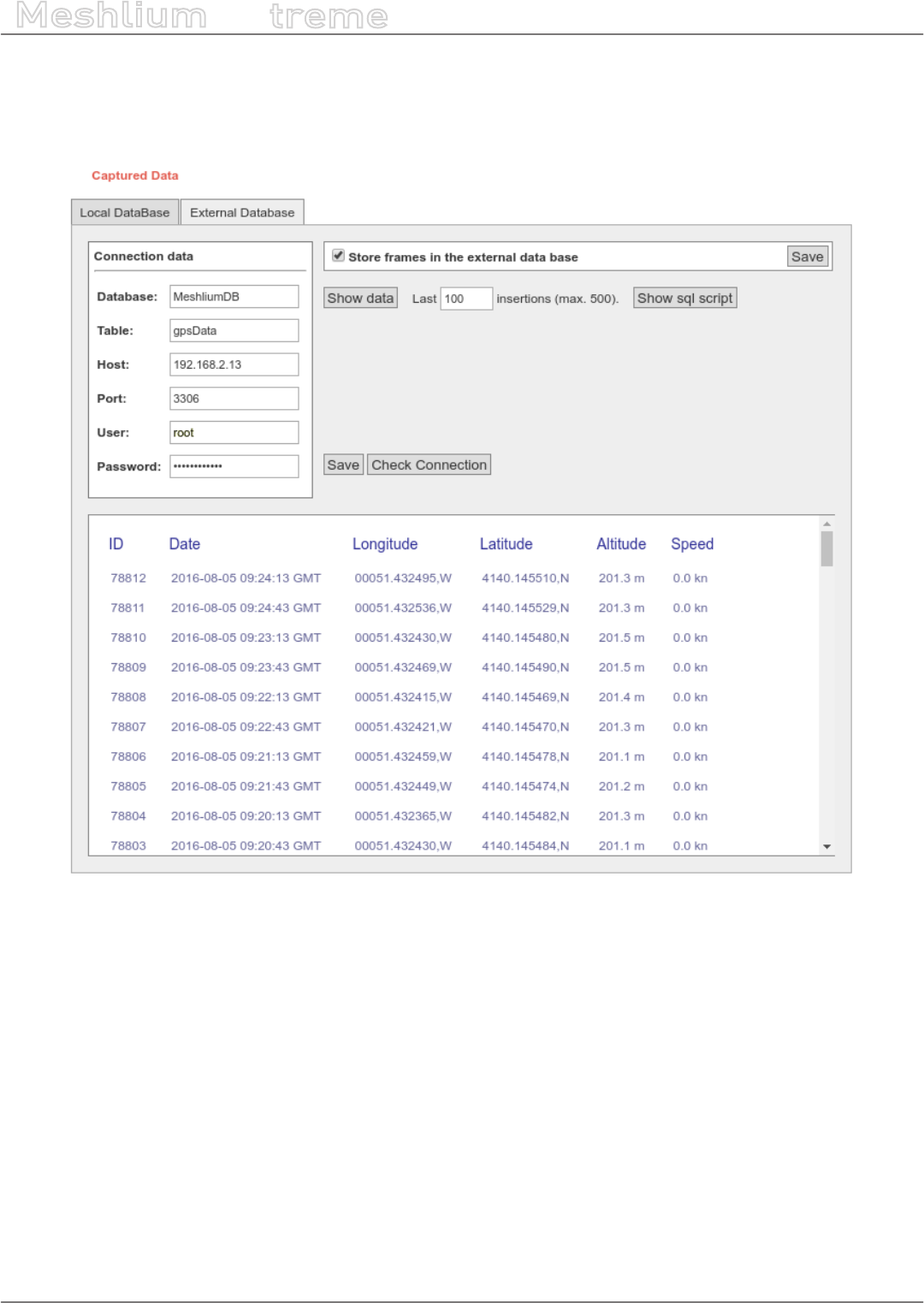The width and height of the screenshot is (924, 1303).
Task: Click longitude 00051.432536,W
Action: pos(403,608)
